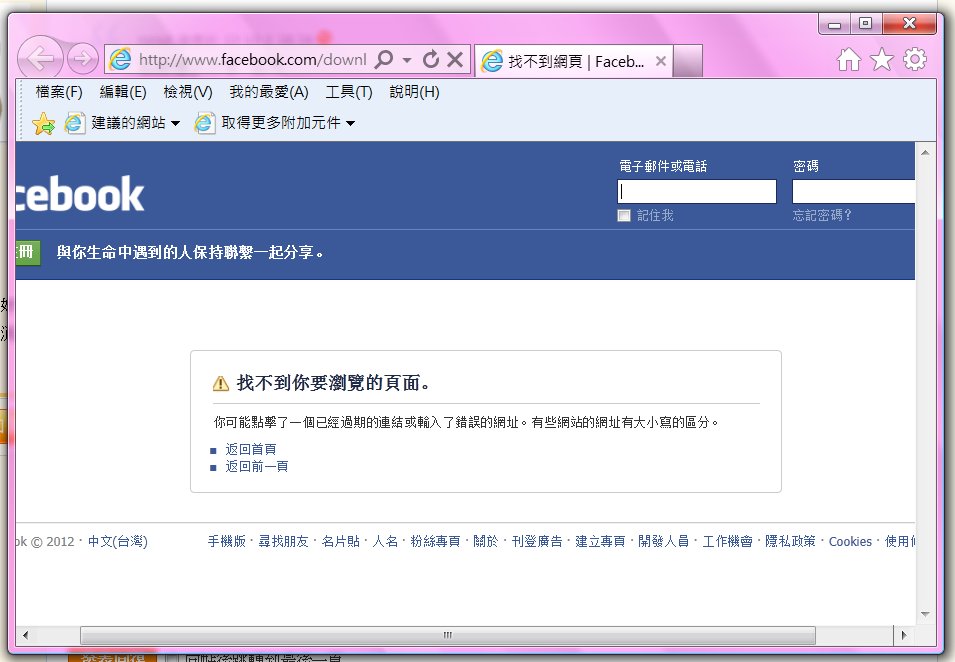The height and width of the screenshot is (662, 955).
Task: Click the 工作機會 footer link
Action: click(x=727, y=541)
